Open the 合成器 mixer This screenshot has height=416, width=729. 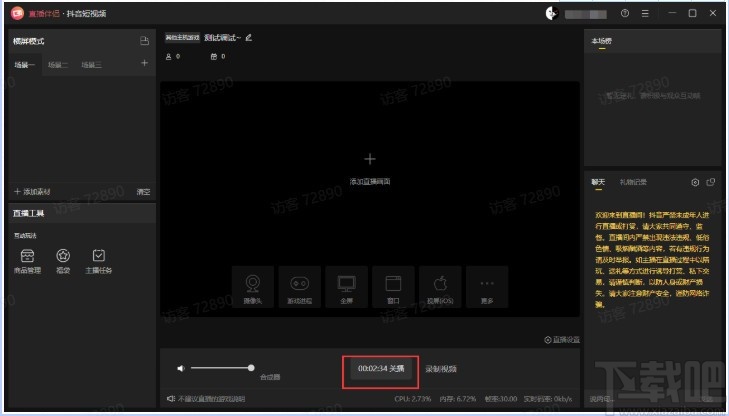tap(270, 377)
